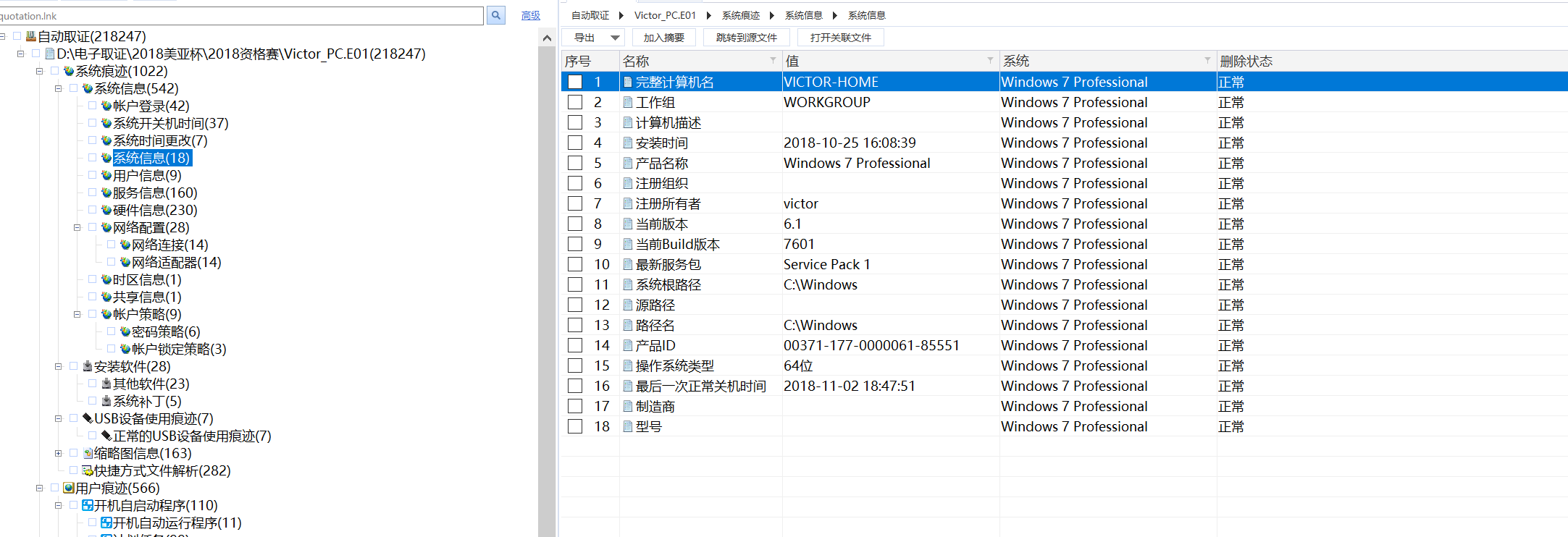The width and height of the screenshot is (1568, 537).
Task: Click the USB设备使用痕迹 icon
Action: pos(88,418)
